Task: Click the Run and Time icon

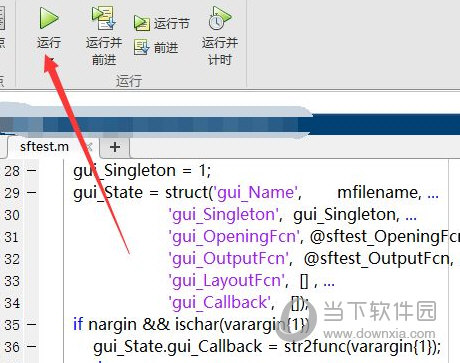Action: coord(220,18)
